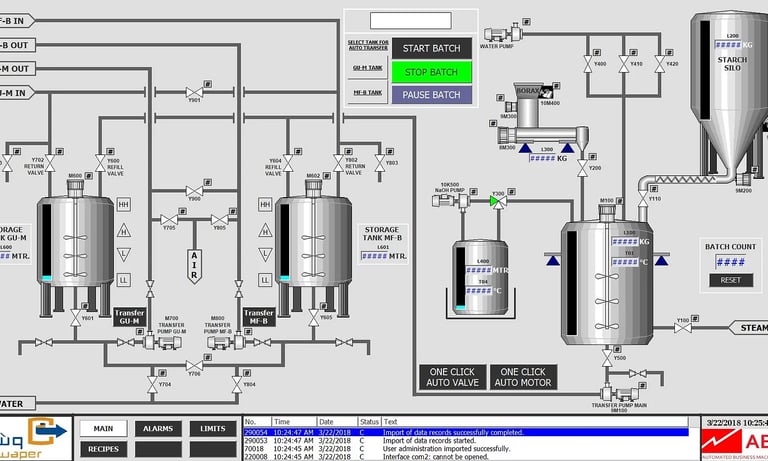Click the GU-M storage tank level bar
Viewport: 768px width, 461px height.
coord(47,242)
